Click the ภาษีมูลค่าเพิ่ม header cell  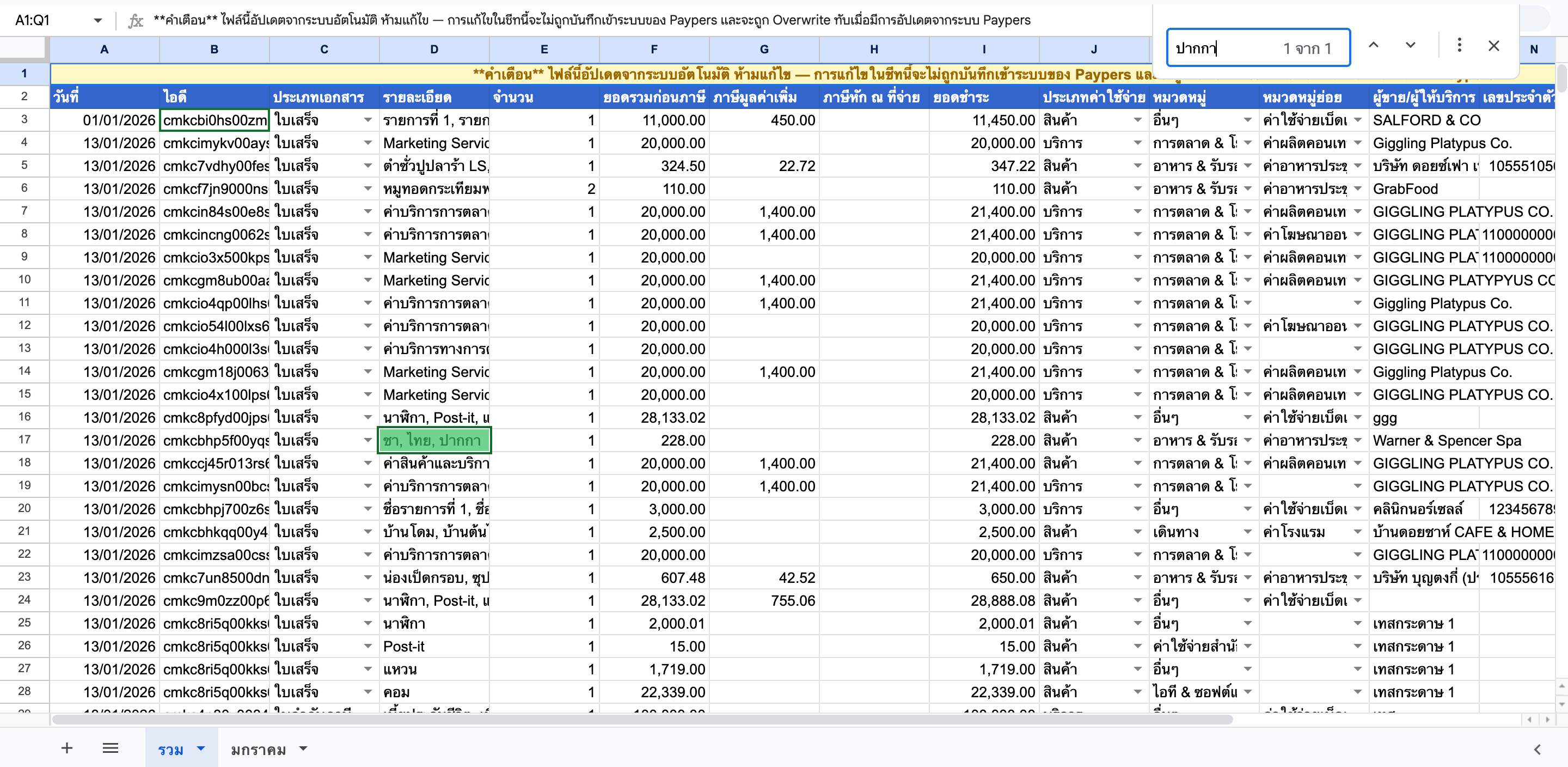[764, 97]
